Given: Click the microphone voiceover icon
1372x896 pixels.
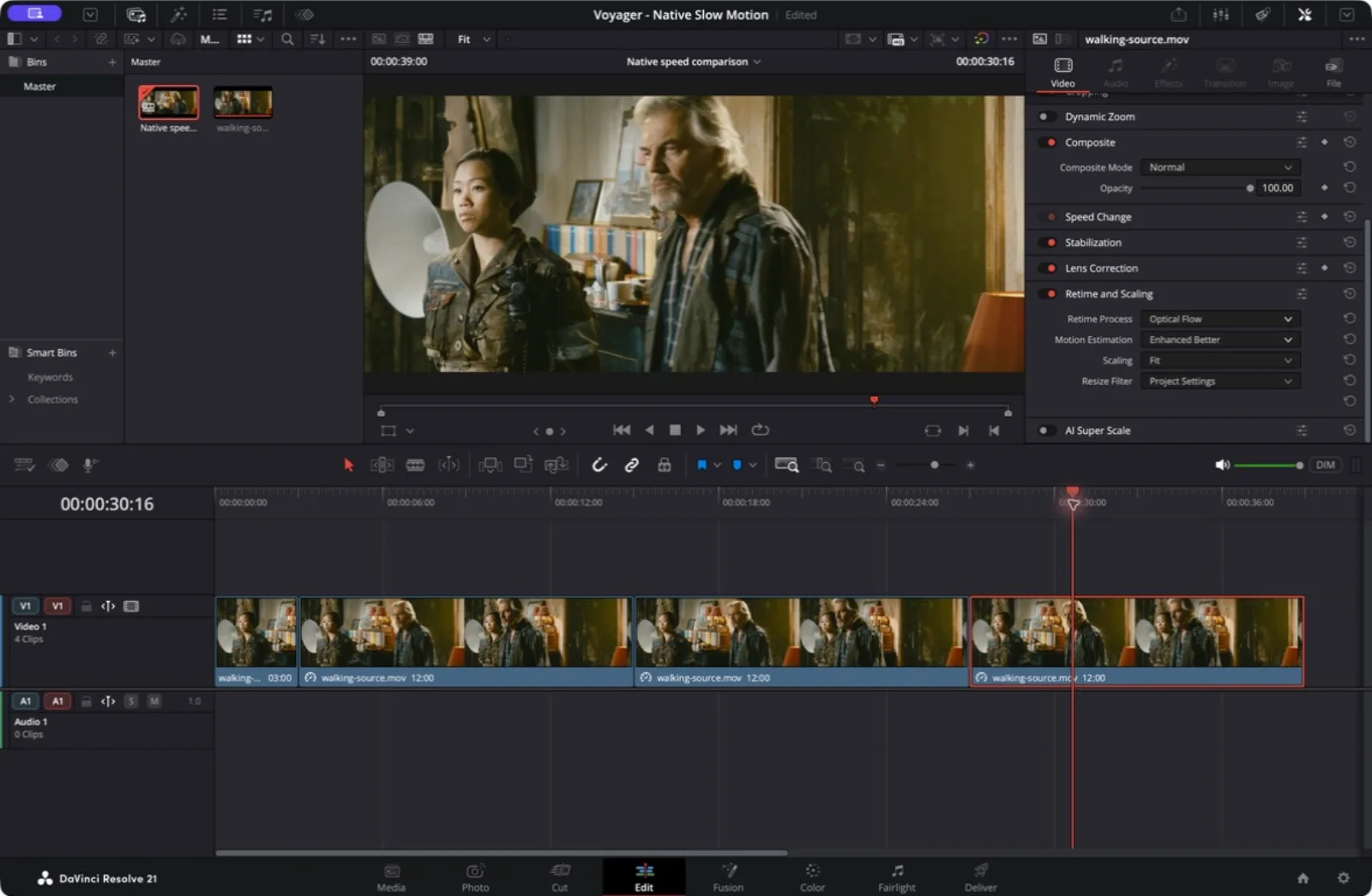Looking at the screenshot, I should click(88, 465).
